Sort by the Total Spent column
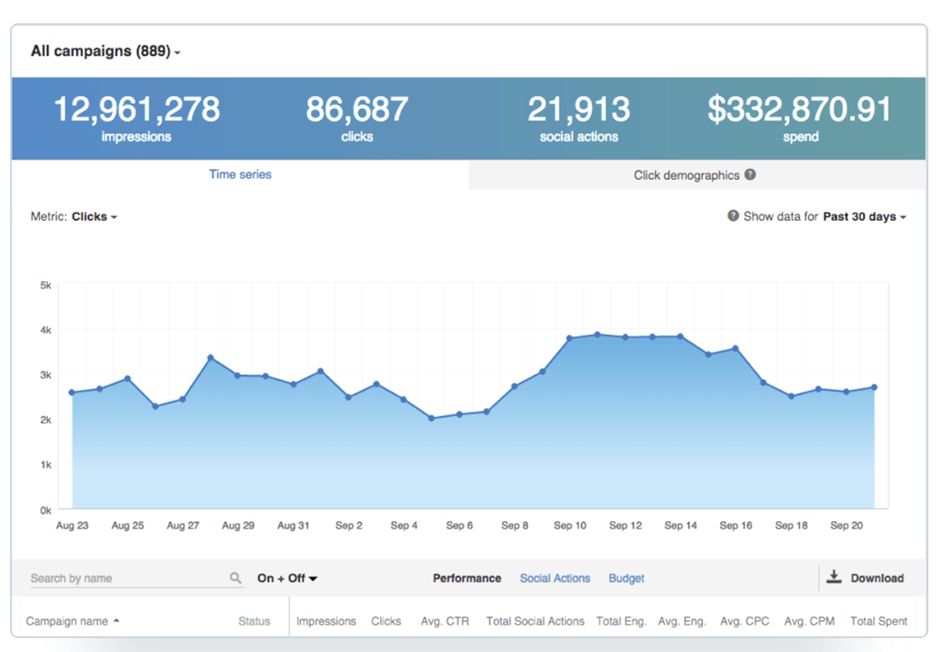 pyautogui.click(x=878, y=621)
